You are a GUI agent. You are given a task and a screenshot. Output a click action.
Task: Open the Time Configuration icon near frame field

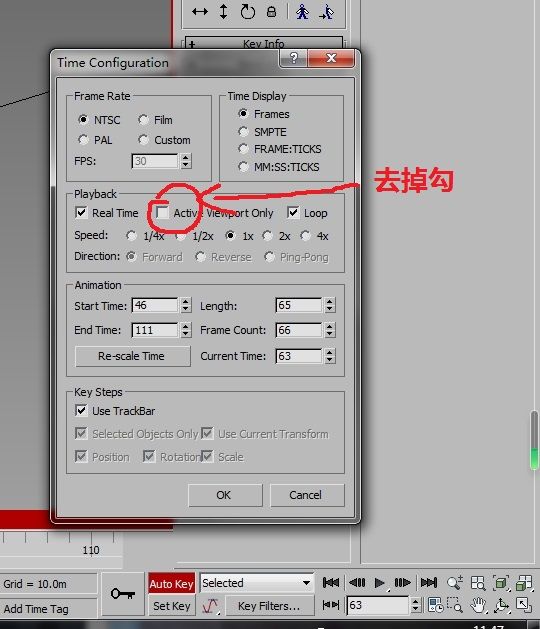point(435,605)
